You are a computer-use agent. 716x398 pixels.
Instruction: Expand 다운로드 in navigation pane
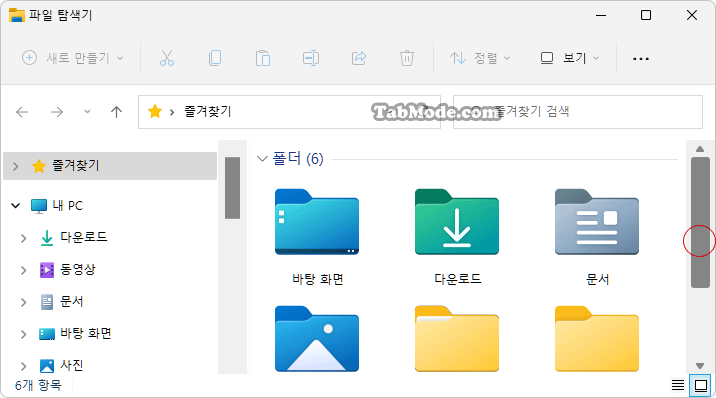(24, 238)
